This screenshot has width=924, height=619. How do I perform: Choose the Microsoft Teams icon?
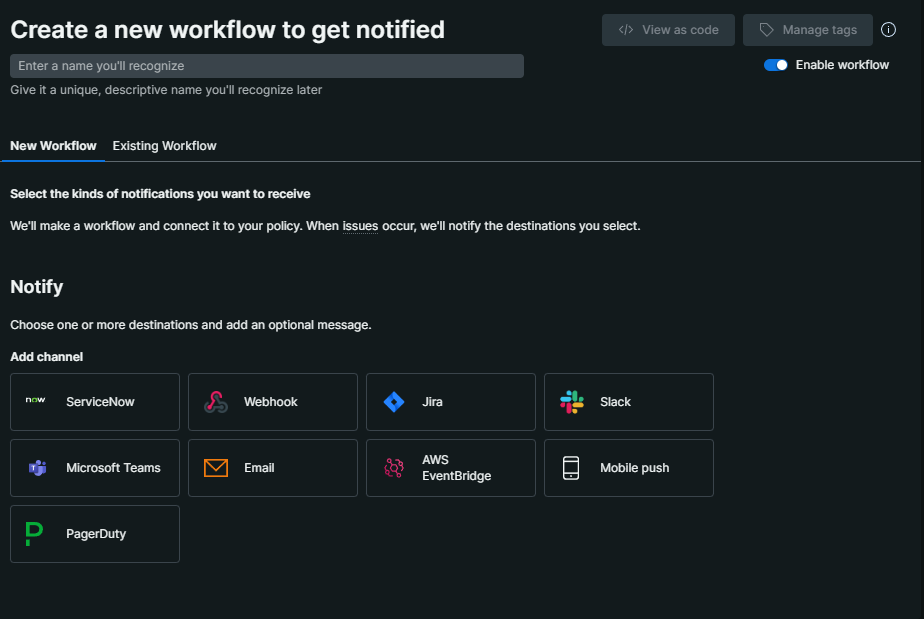tap(36, 468)
